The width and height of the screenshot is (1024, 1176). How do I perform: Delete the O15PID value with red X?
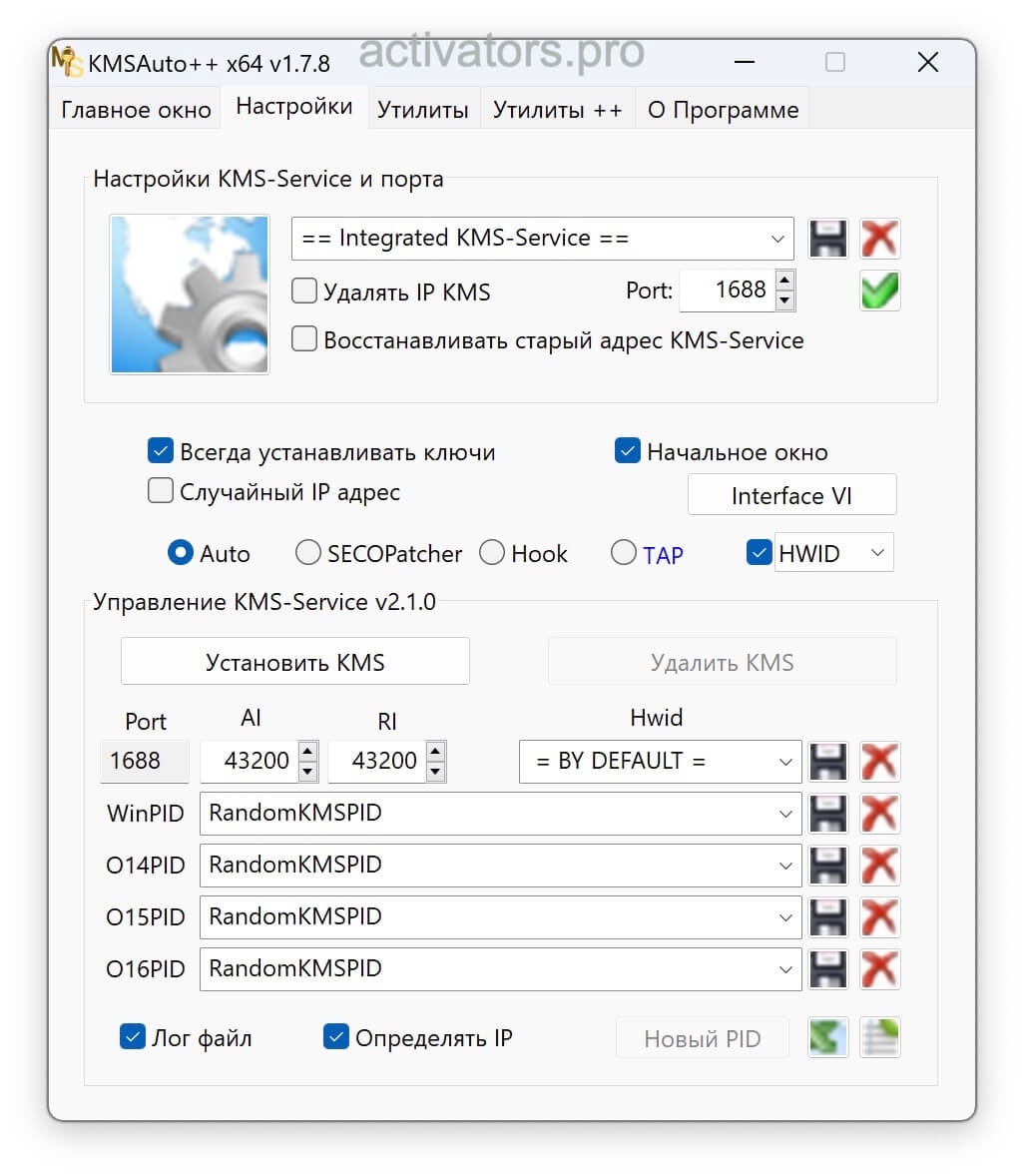879,916
